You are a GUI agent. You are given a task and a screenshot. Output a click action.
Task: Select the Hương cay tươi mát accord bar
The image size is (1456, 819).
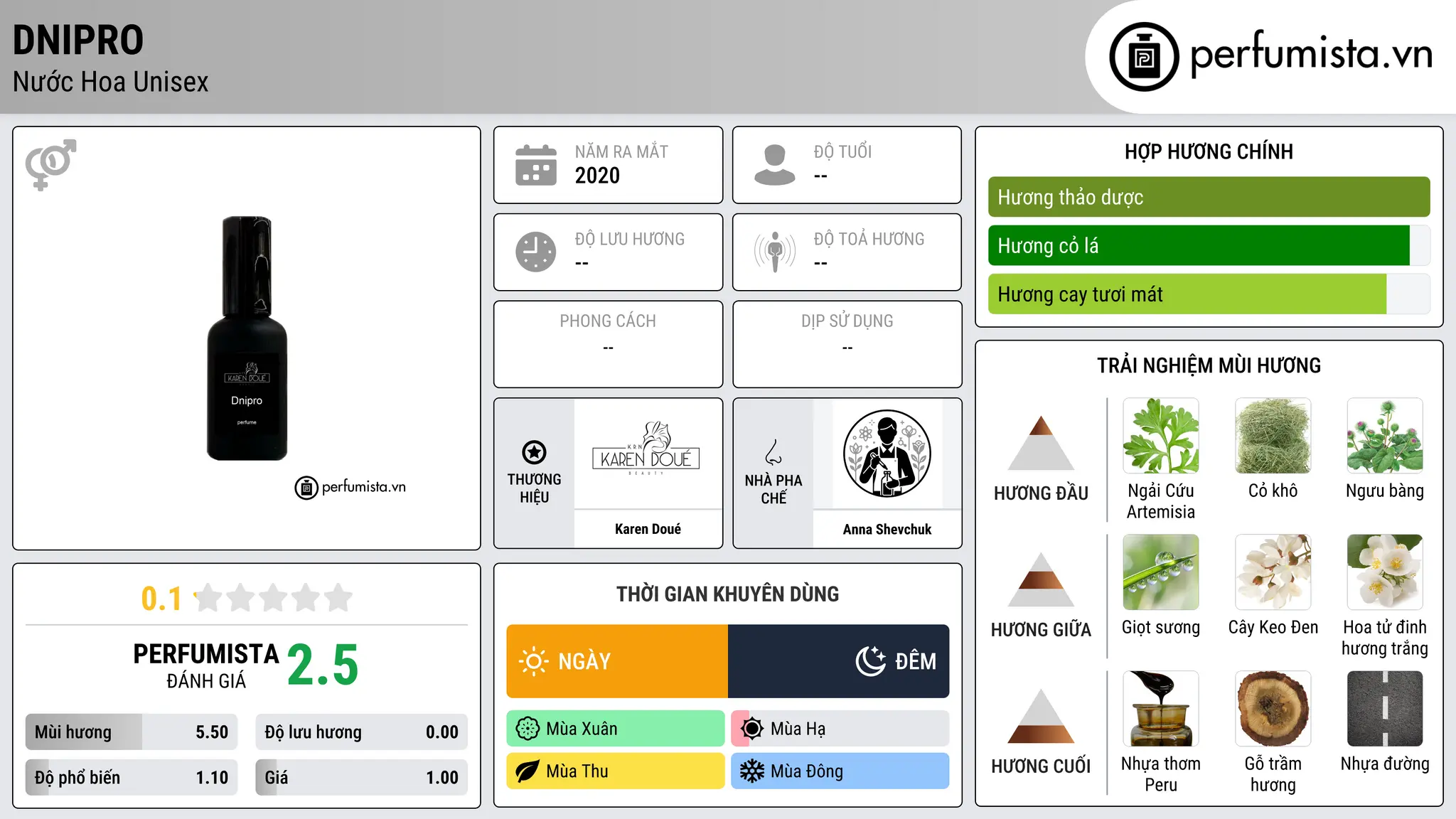click(1209, 294)
